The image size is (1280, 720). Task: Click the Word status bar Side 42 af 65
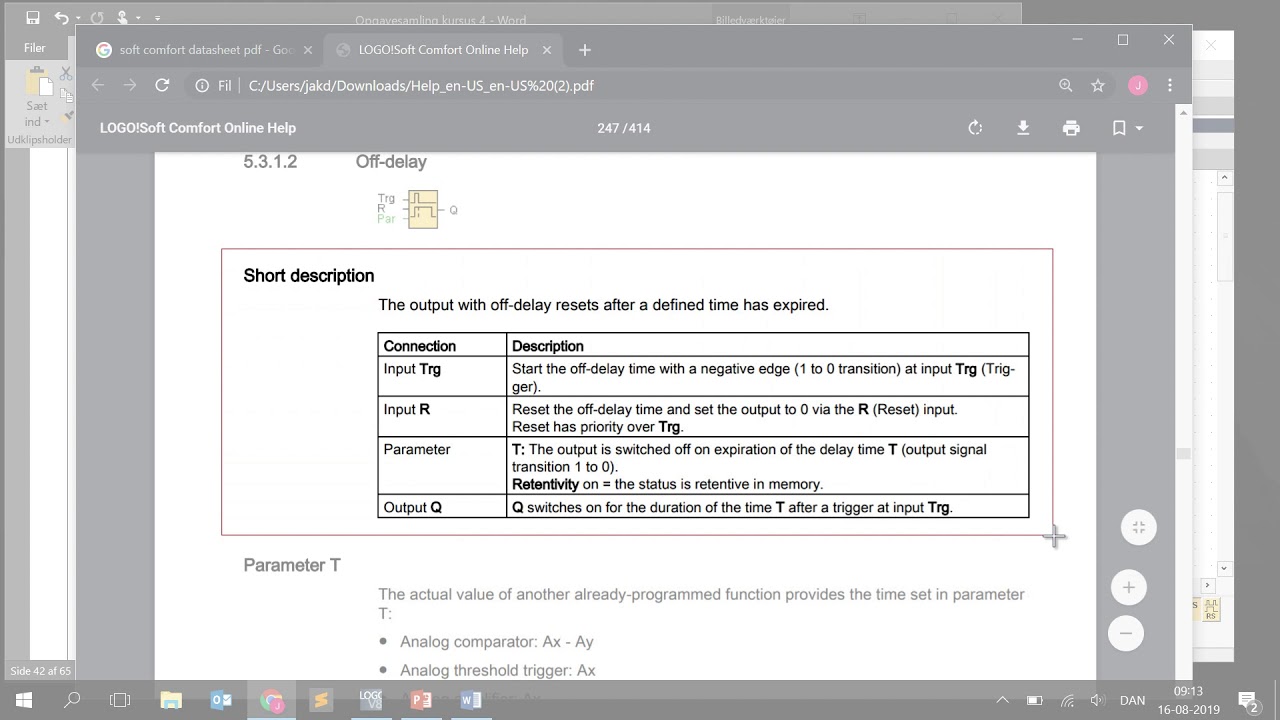pyautogui.click(x=40, y=671)
